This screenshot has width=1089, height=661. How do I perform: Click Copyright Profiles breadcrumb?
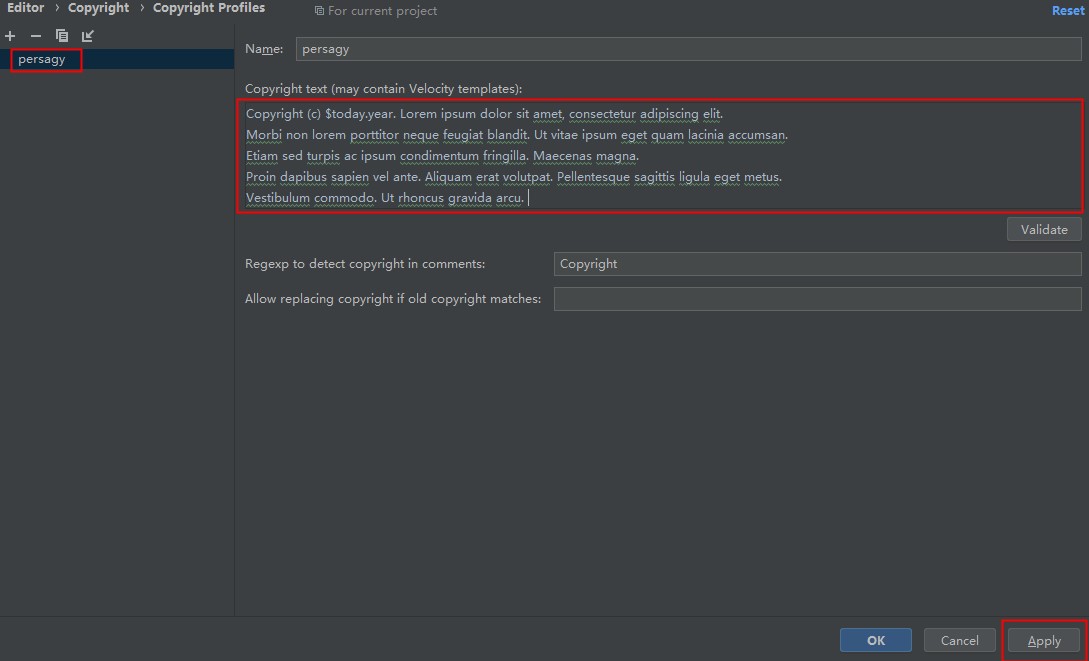[x=208, y=8]
